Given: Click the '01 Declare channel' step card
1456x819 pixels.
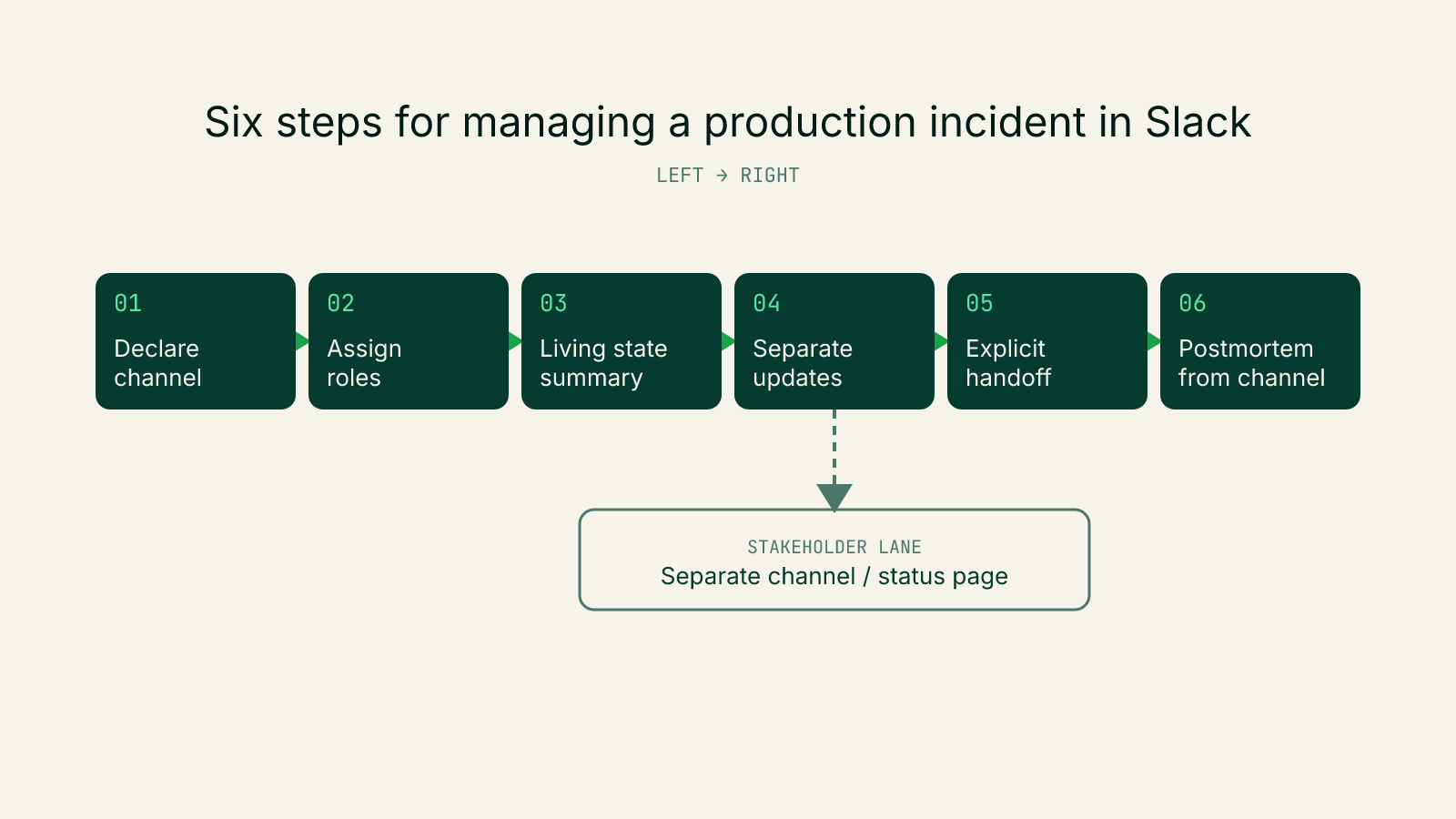Looking at the screenshot, I should [196, 341].
